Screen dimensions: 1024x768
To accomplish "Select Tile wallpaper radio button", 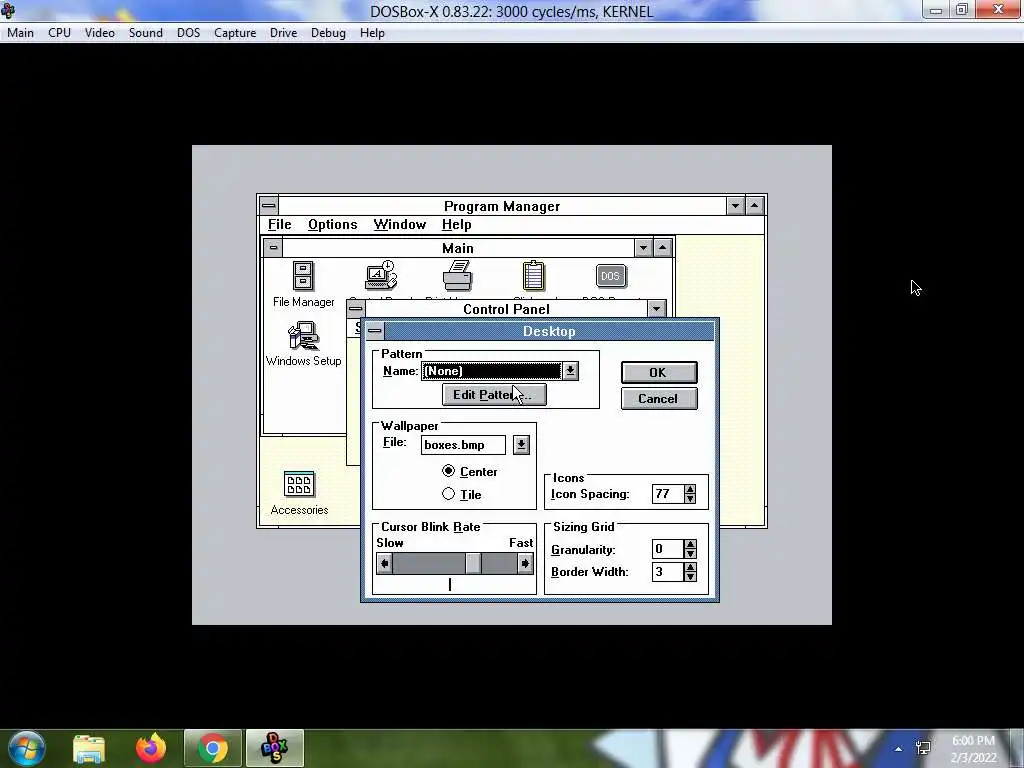I will (448, 494).
